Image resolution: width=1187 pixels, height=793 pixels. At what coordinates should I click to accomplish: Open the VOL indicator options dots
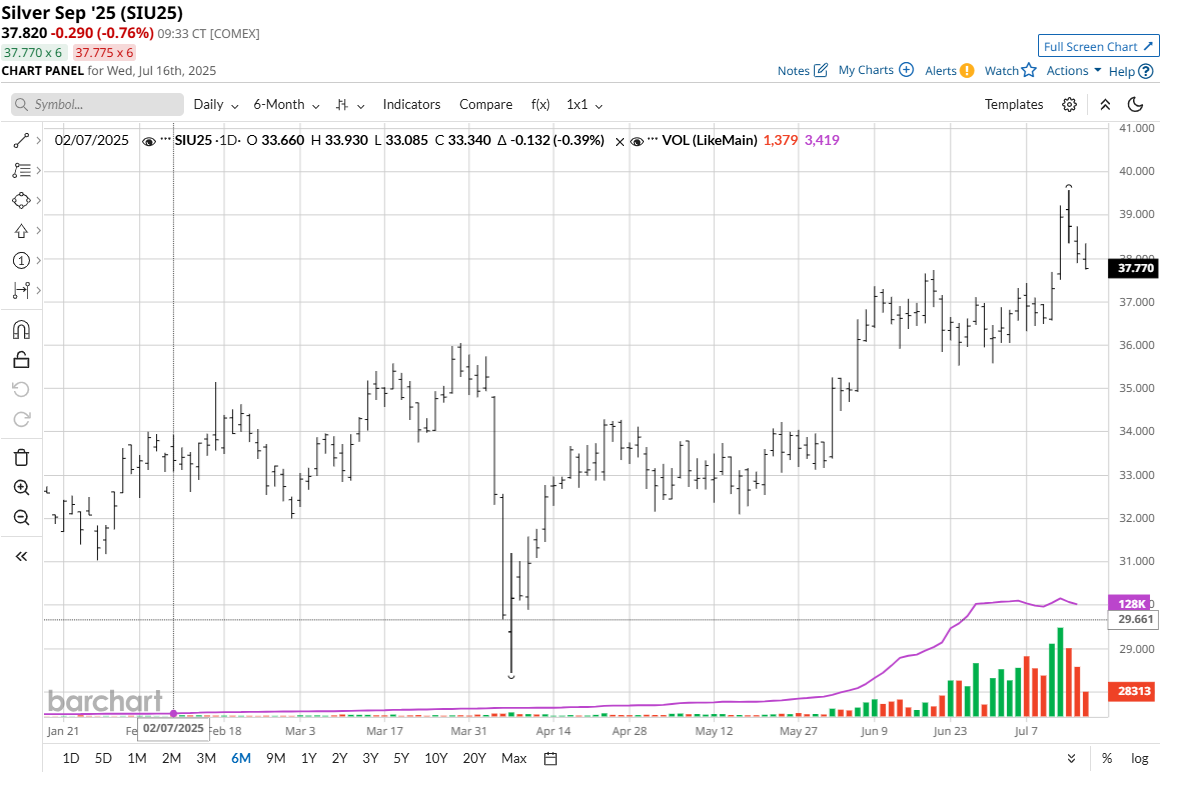(x=653, y=140)
